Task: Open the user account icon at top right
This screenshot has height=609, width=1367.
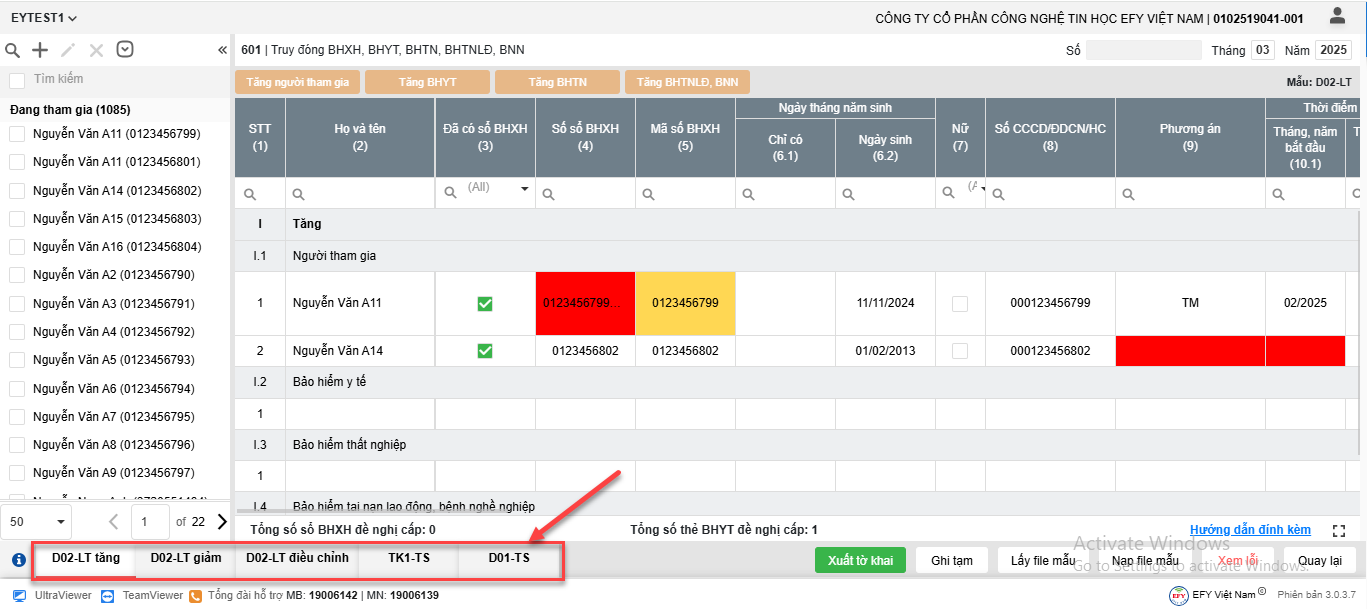Action: [1337, 16]
